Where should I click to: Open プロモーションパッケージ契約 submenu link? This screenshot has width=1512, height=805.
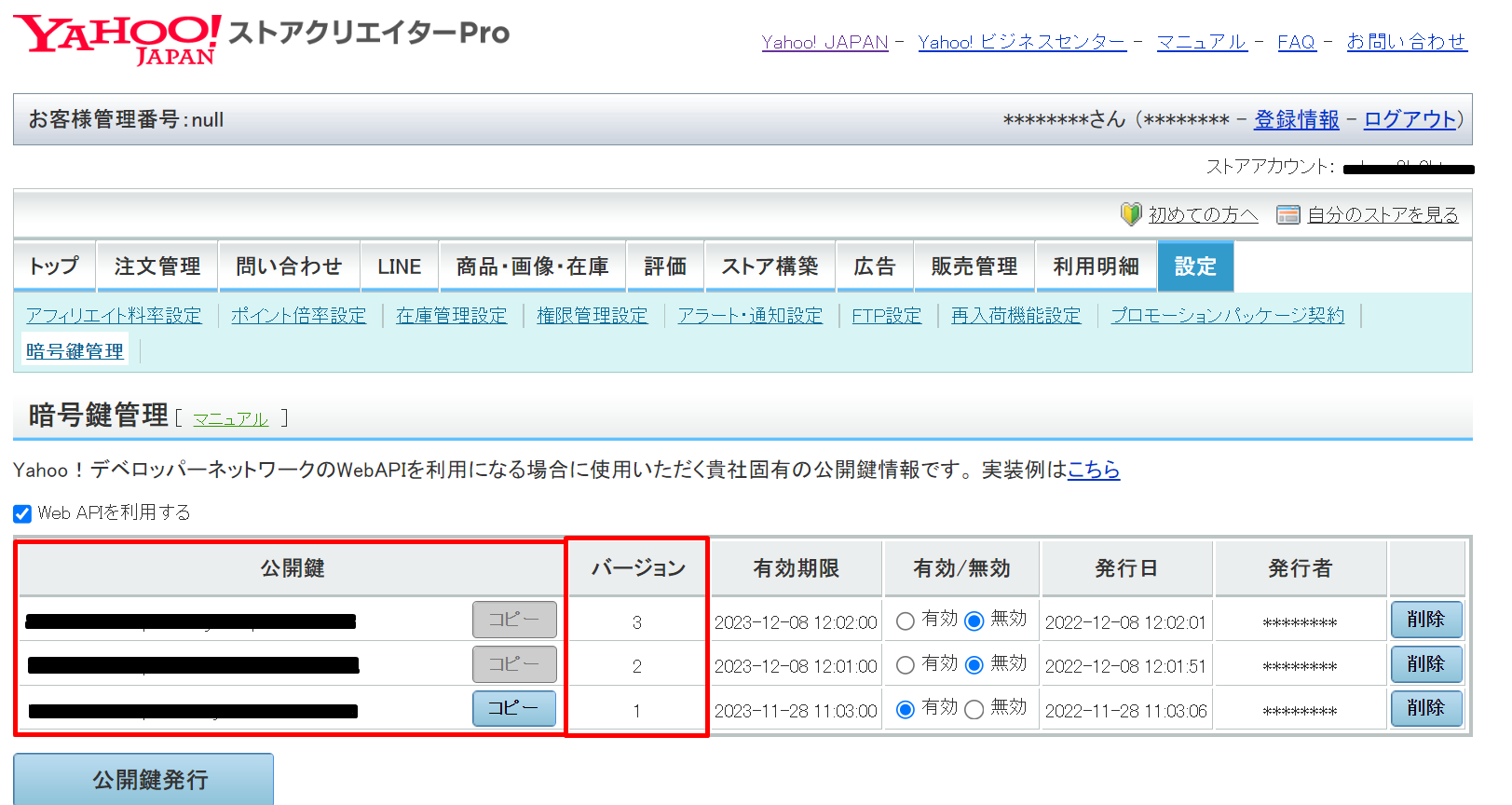coord(1227,316)
